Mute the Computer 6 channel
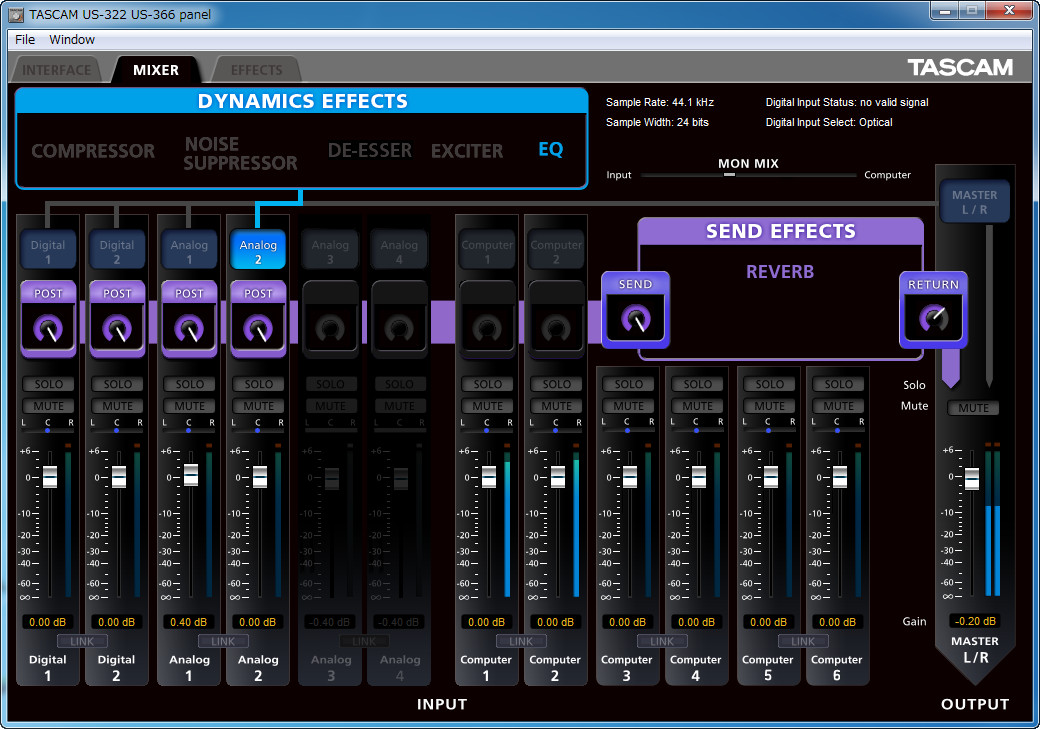The width and height of the screenshot is (1040, 729). point(838,405)
